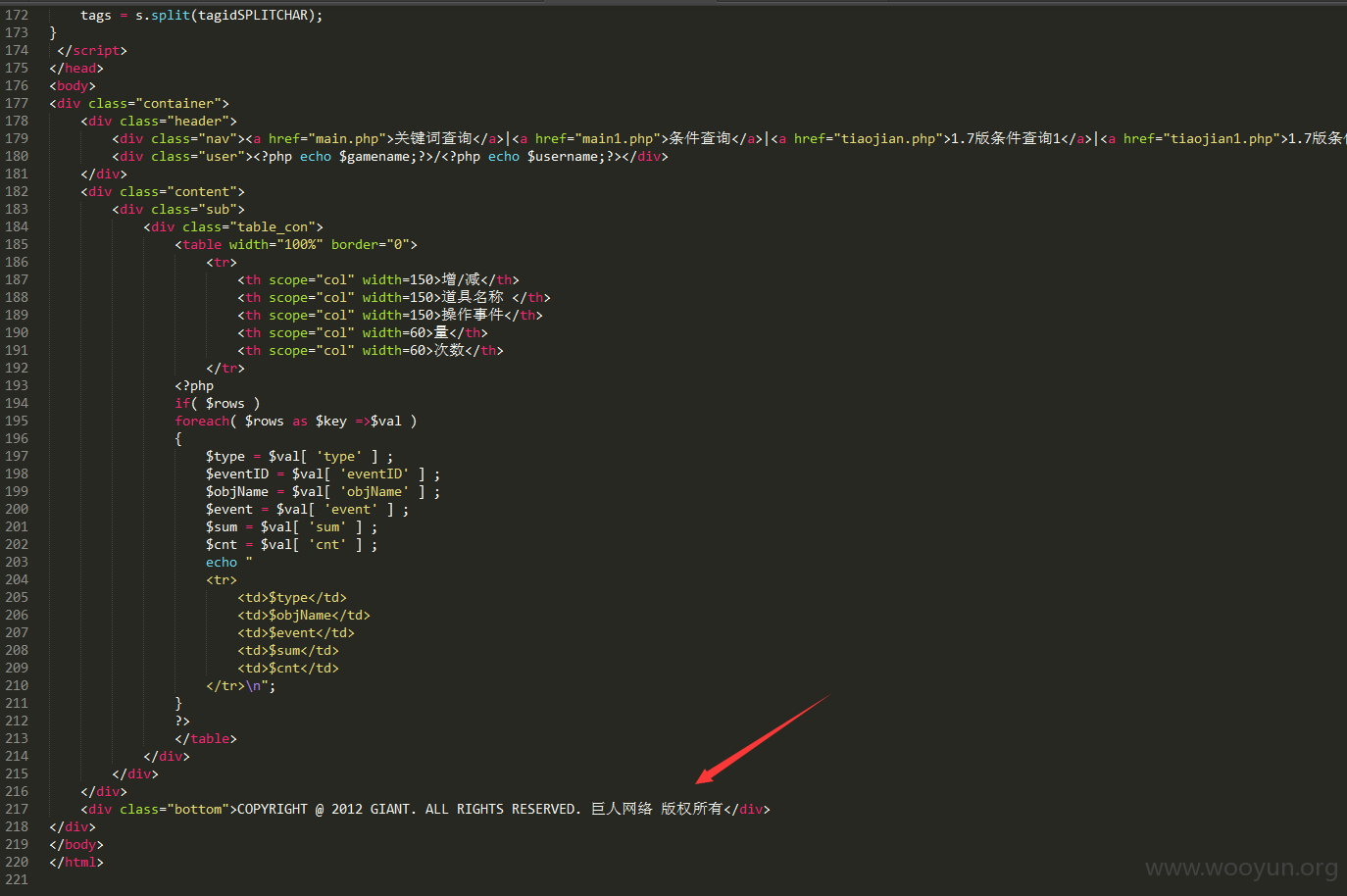Click the "container" class value
The height and width of the screenshot is (896, 1347).
tap(178, 103)
